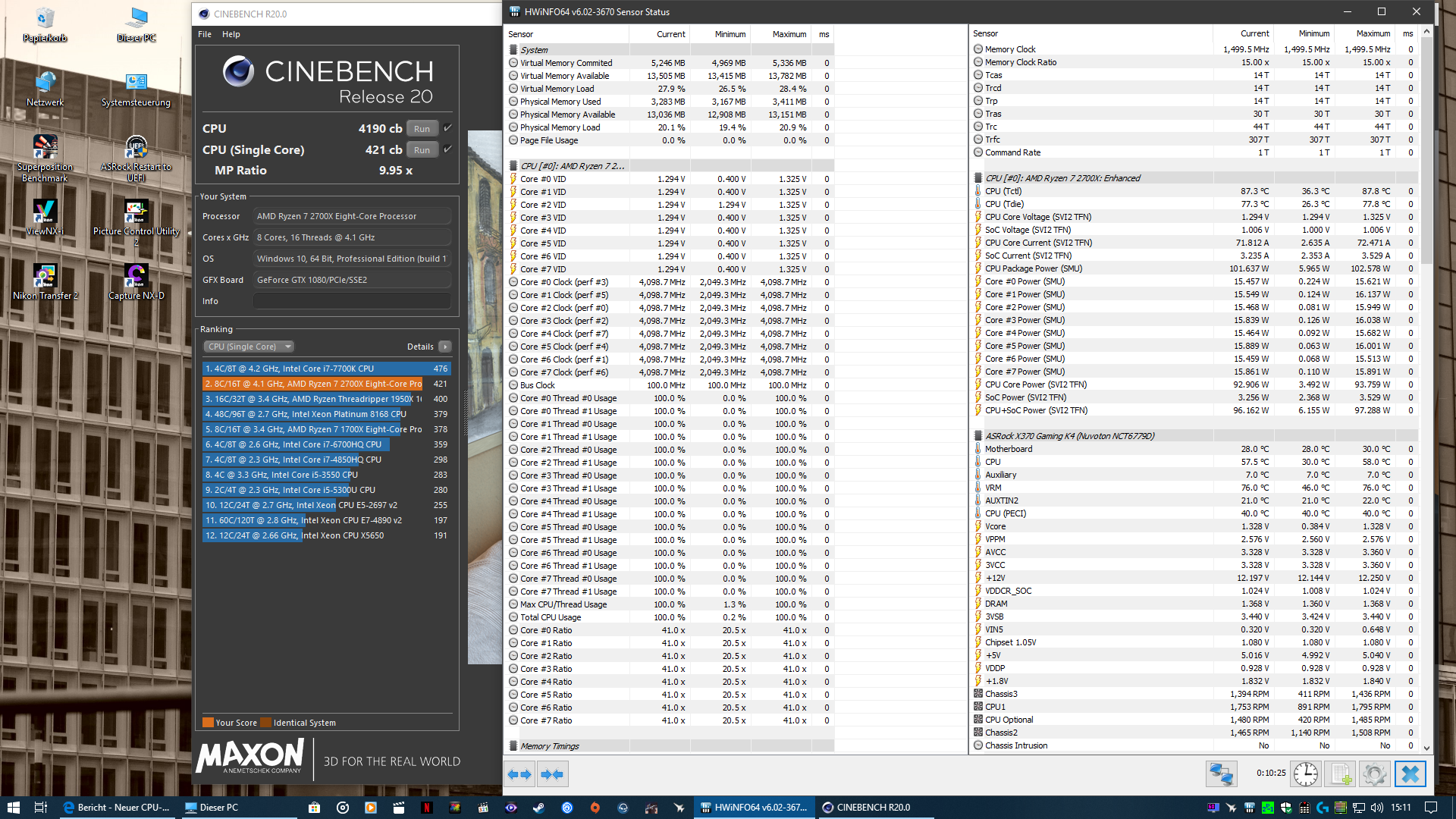Image resolution: width=1456 pixels, height=819 pixels.
Task: Expand ranking Details arrow
Action: (x=445, y=347)
